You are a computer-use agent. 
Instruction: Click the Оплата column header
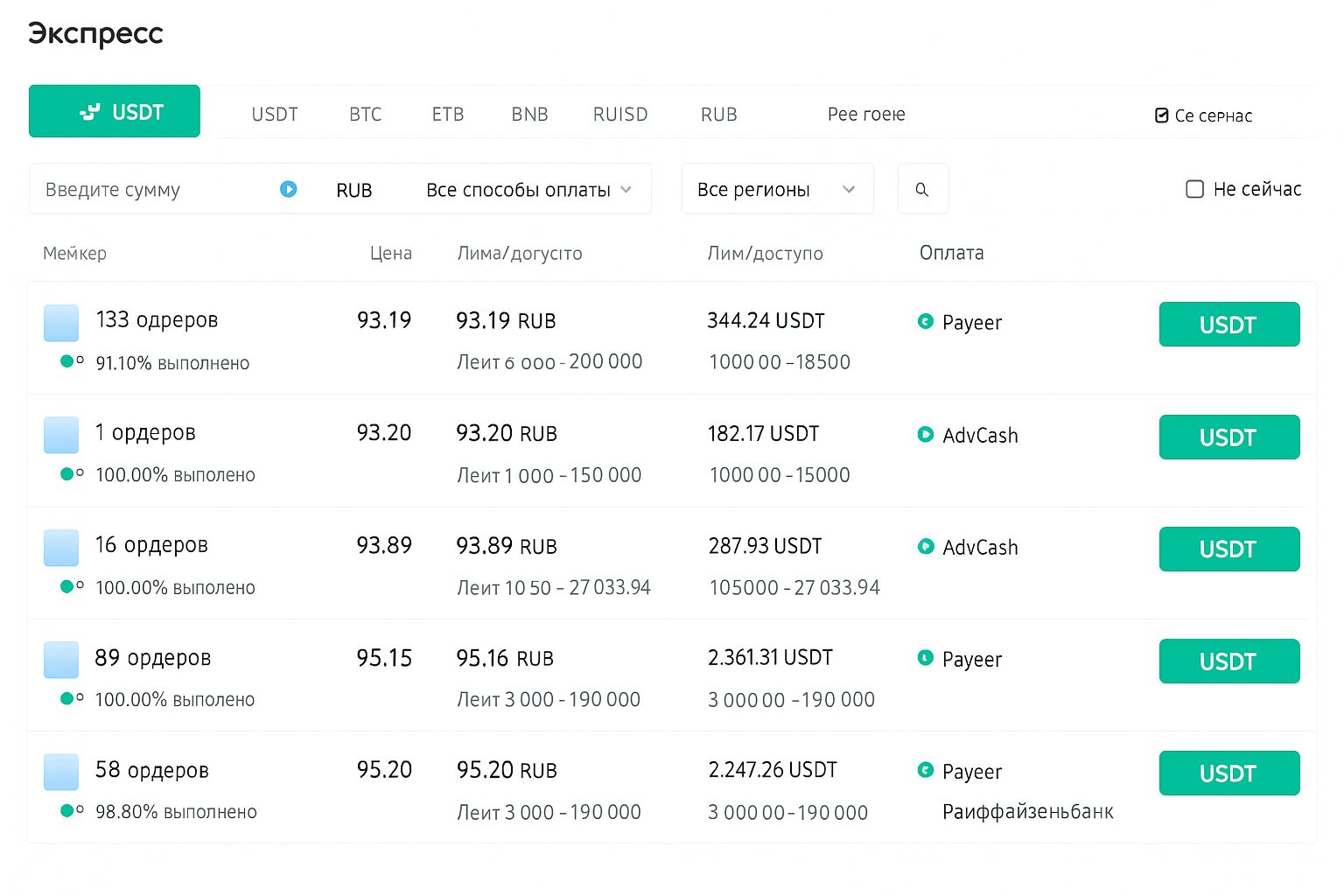[x=952, y=253]
